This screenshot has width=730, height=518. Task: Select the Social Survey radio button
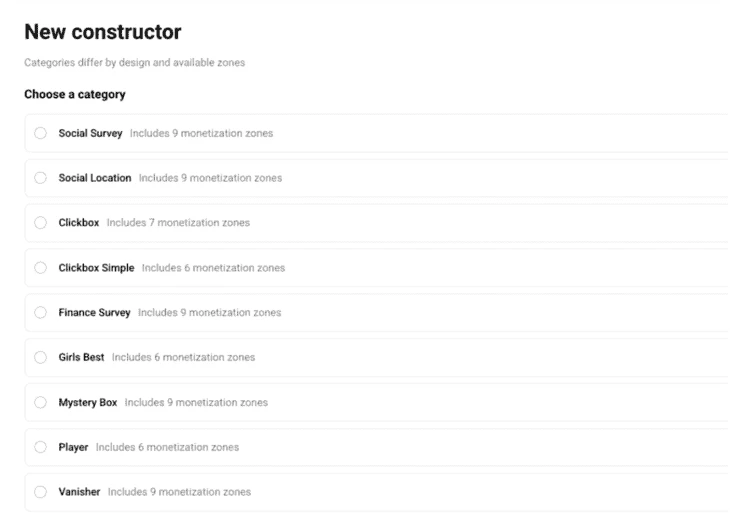(x=40, y=133)
